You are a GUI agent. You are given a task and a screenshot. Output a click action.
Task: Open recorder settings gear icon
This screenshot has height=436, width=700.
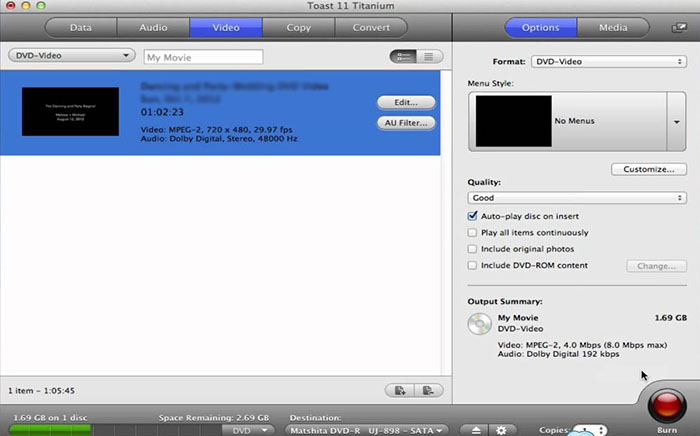pyautogui.click(x=501, y=429)
